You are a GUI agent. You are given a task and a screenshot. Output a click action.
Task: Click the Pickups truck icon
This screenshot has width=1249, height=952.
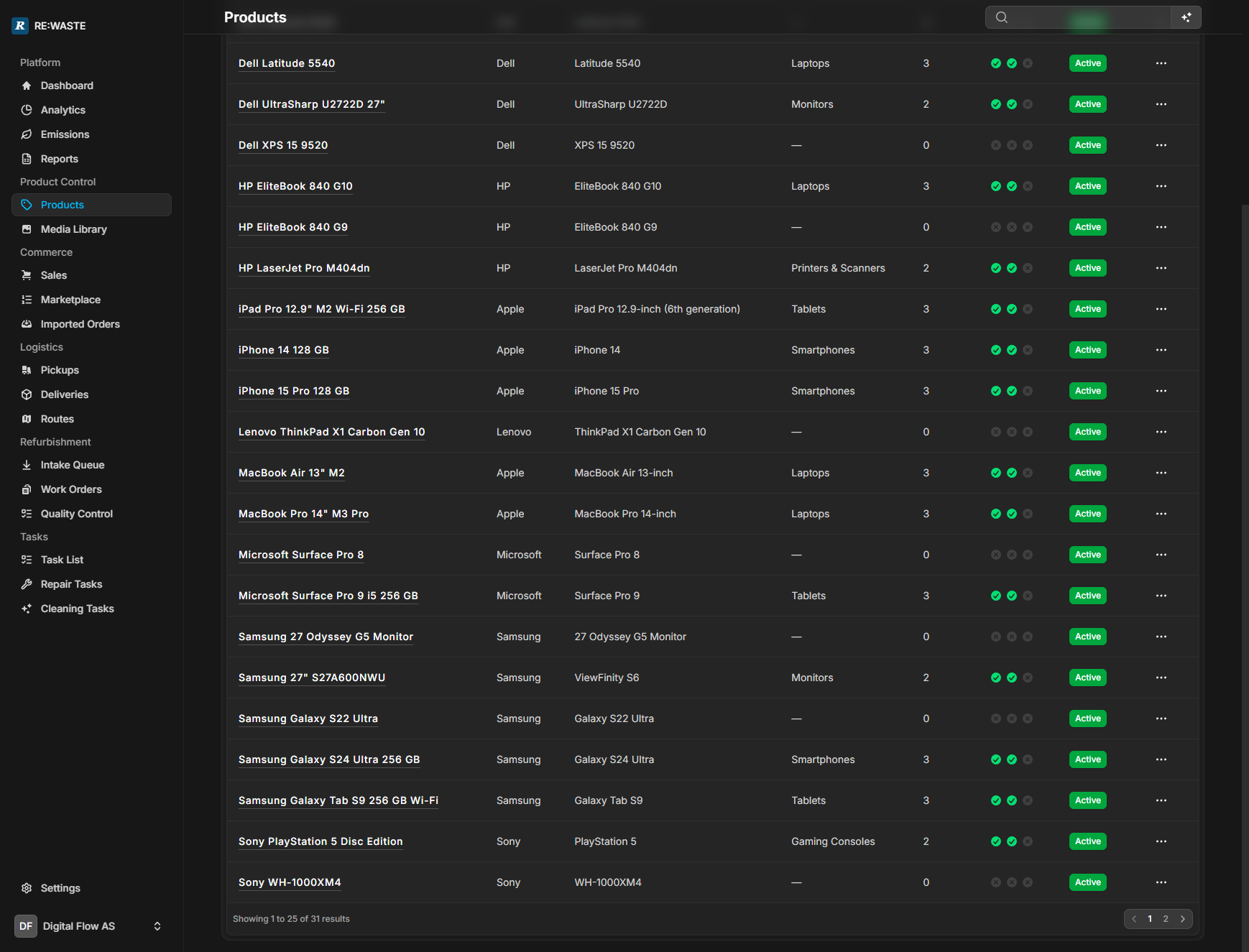(27, 370)
